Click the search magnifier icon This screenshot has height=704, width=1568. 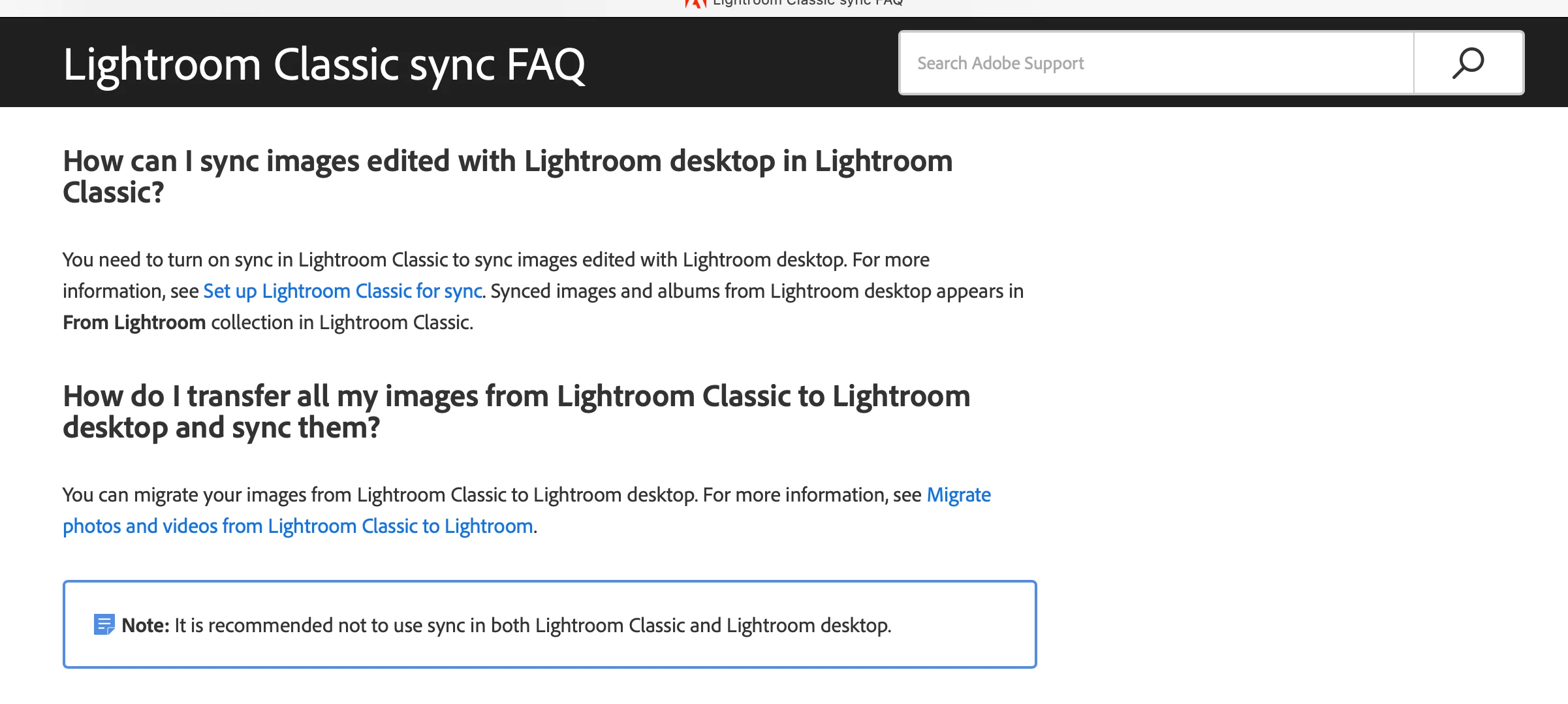(1468, 63)
